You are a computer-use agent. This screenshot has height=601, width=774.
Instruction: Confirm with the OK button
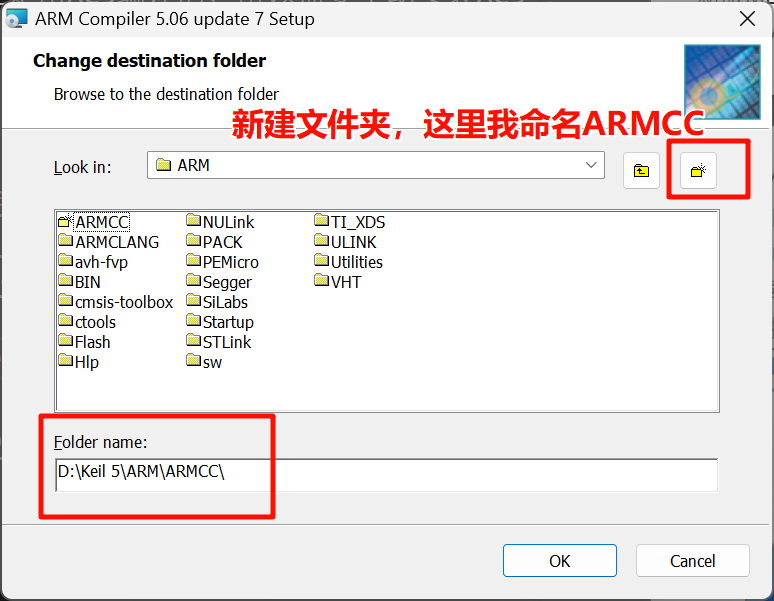click(560, 561)
